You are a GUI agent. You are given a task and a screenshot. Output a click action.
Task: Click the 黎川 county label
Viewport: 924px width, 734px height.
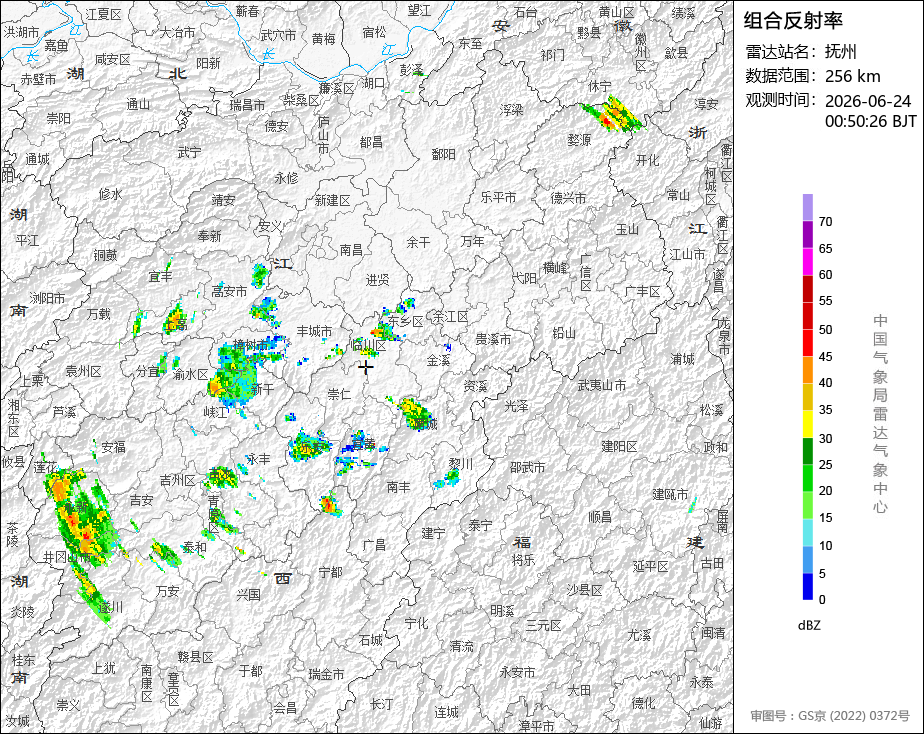460,464
